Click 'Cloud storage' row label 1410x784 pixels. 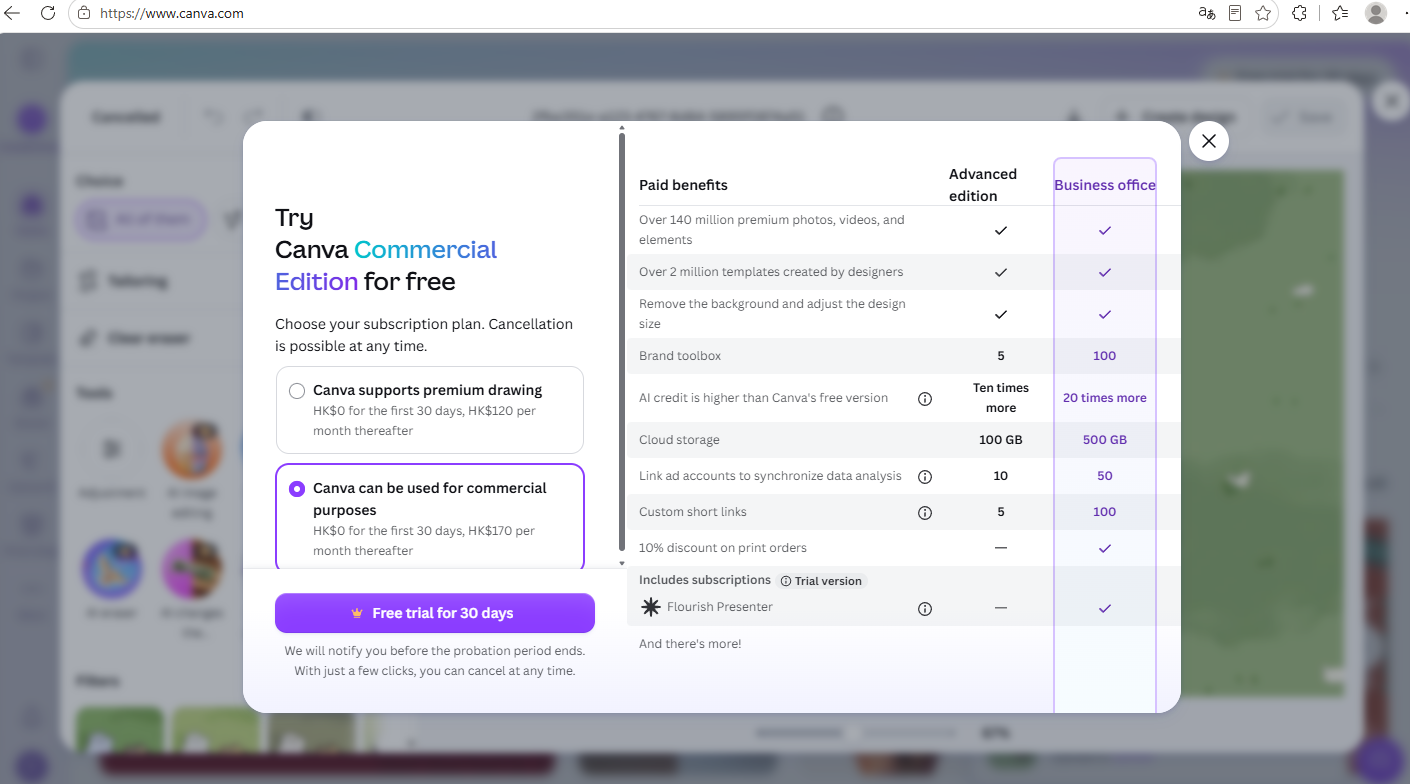pyautogui.click(x=679, y=440)
